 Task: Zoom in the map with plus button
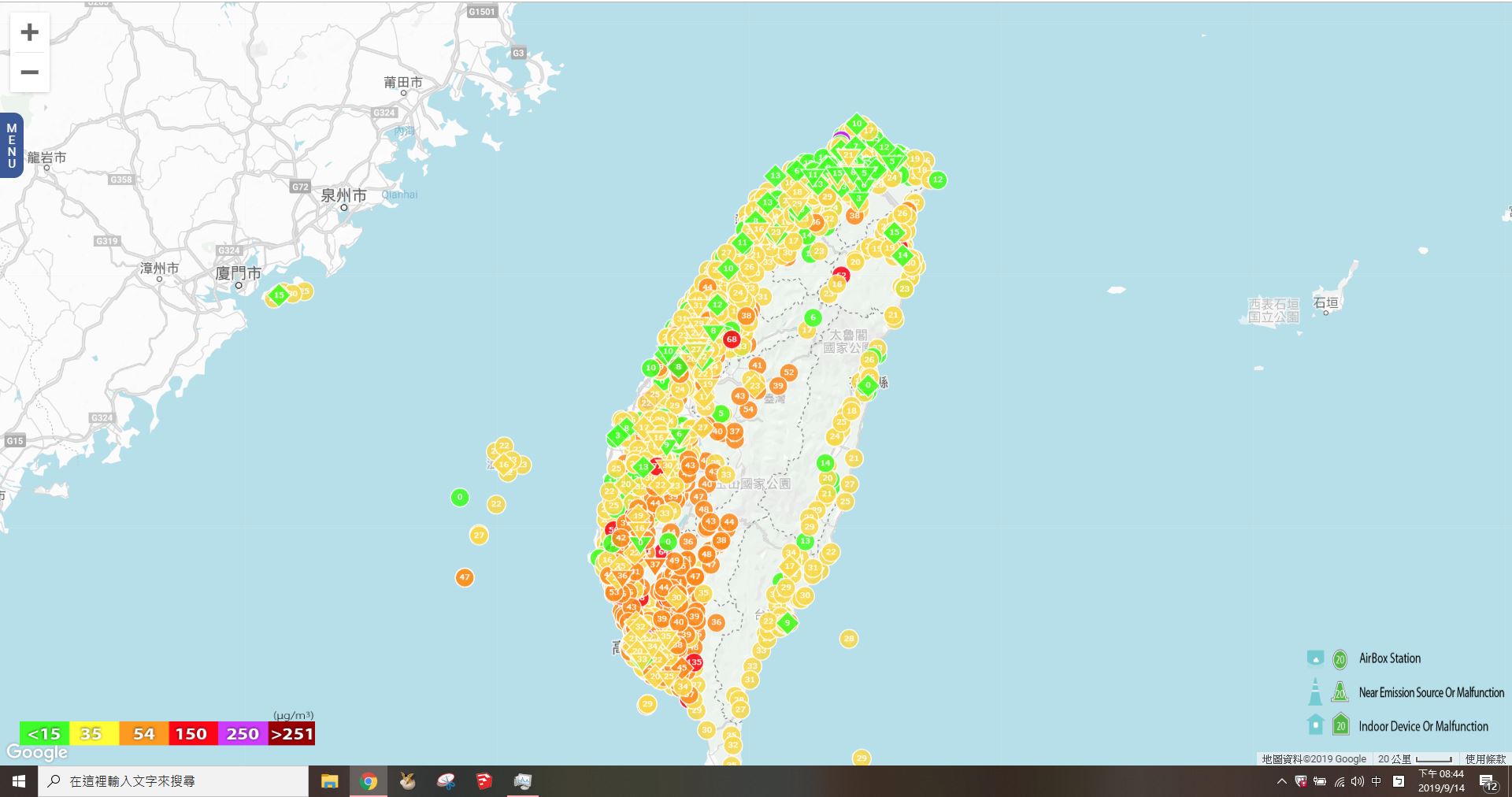pos(30,32)
